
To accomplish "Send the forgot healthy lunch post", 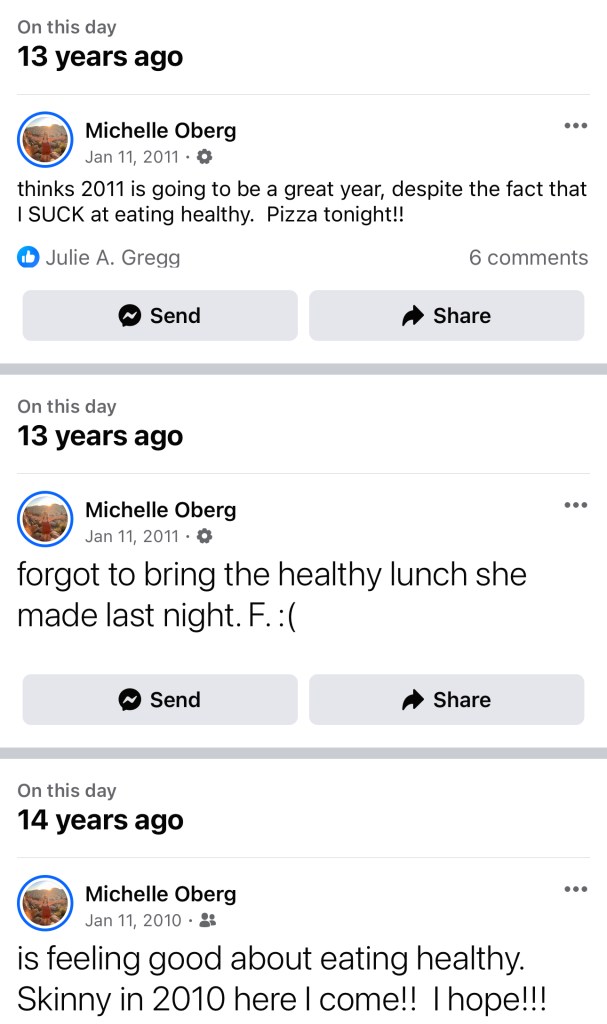I will (160, 700).
